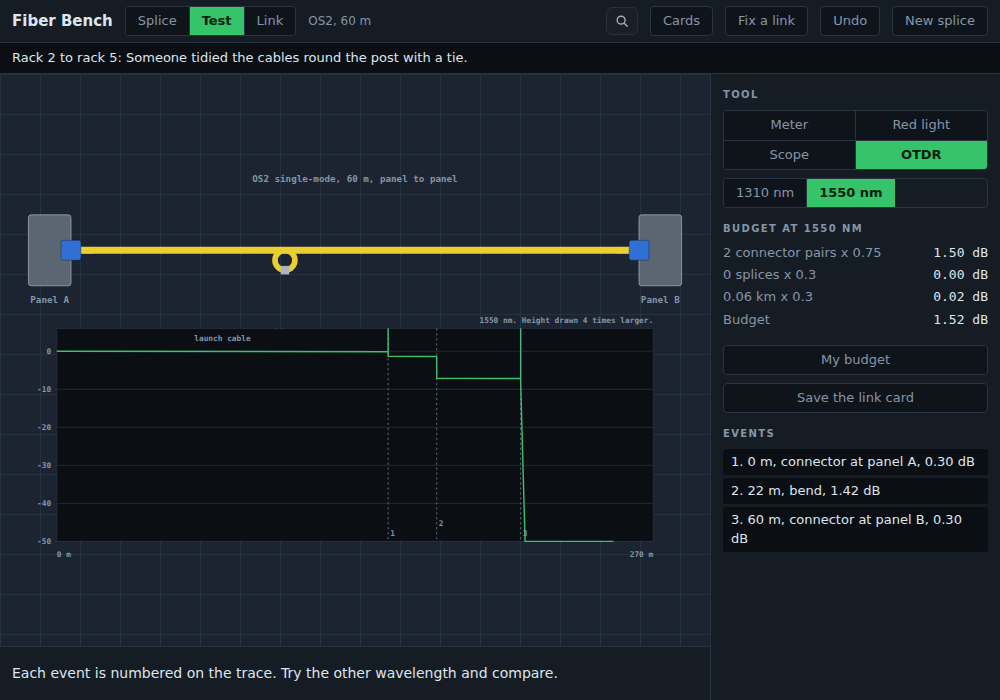Click the launch cable label on trace

click(x=223, y=339)
